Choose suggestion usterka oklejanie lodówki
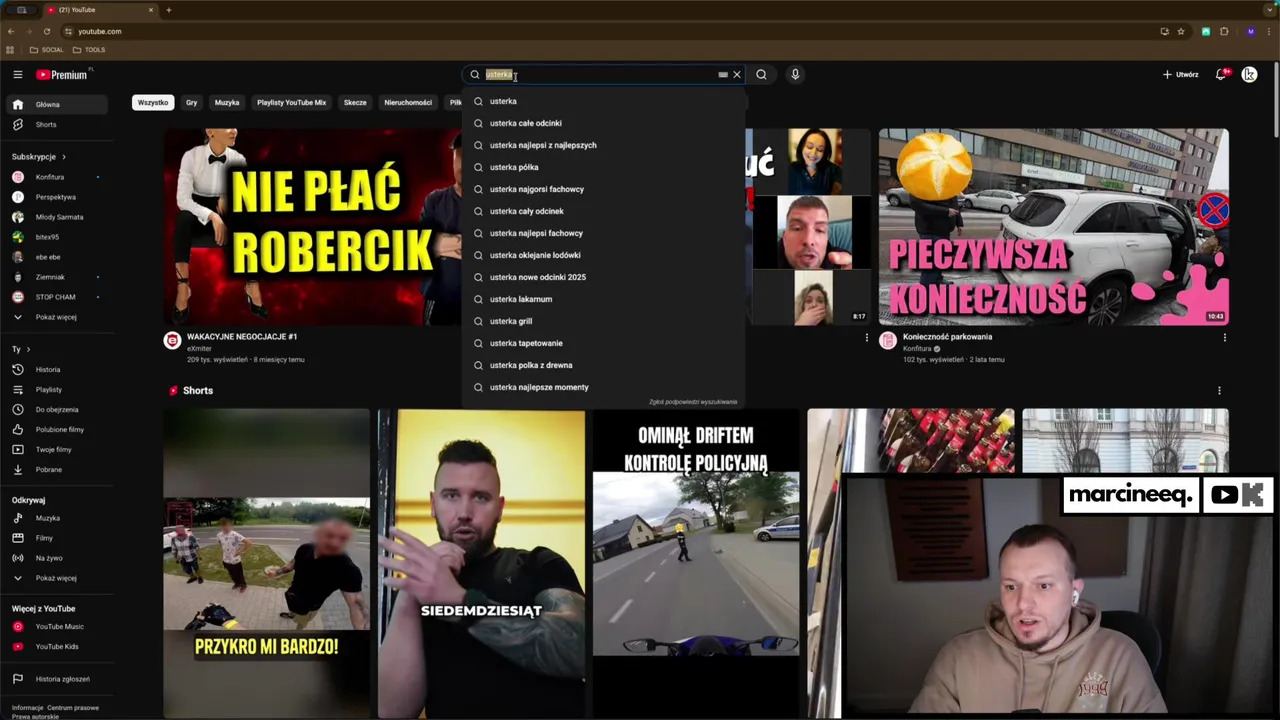This screenshot has height=720, width=1280. [603, 255]
